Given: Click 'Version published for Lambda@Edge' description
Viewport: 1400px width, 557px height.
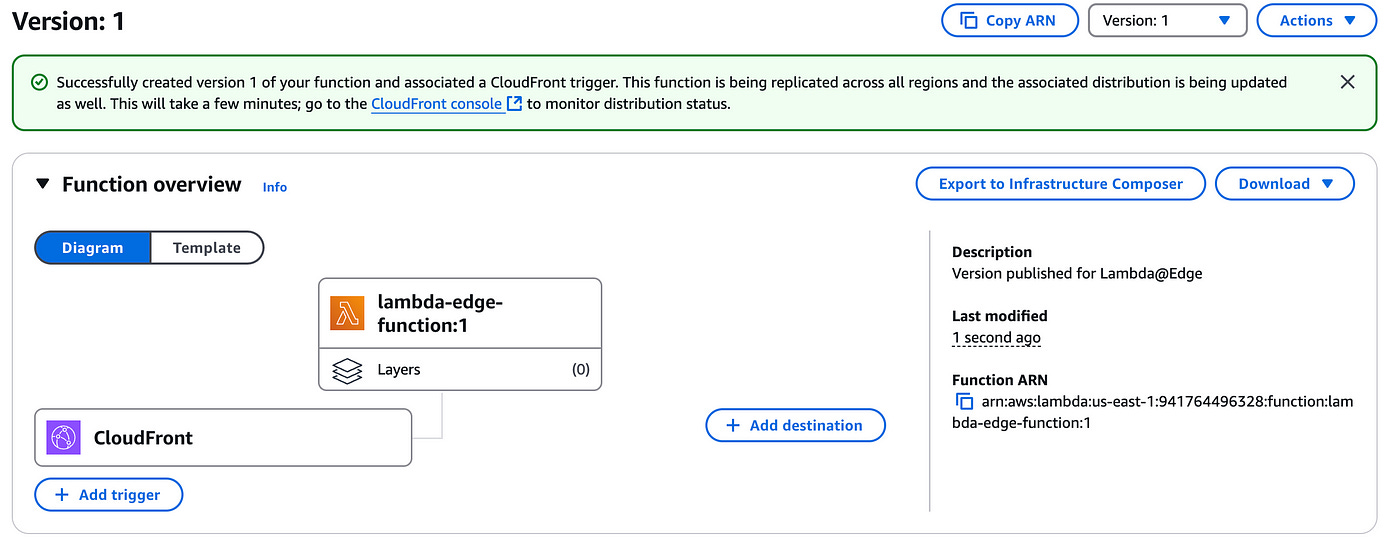Looking at the screenshot, I should (1077, 274).
